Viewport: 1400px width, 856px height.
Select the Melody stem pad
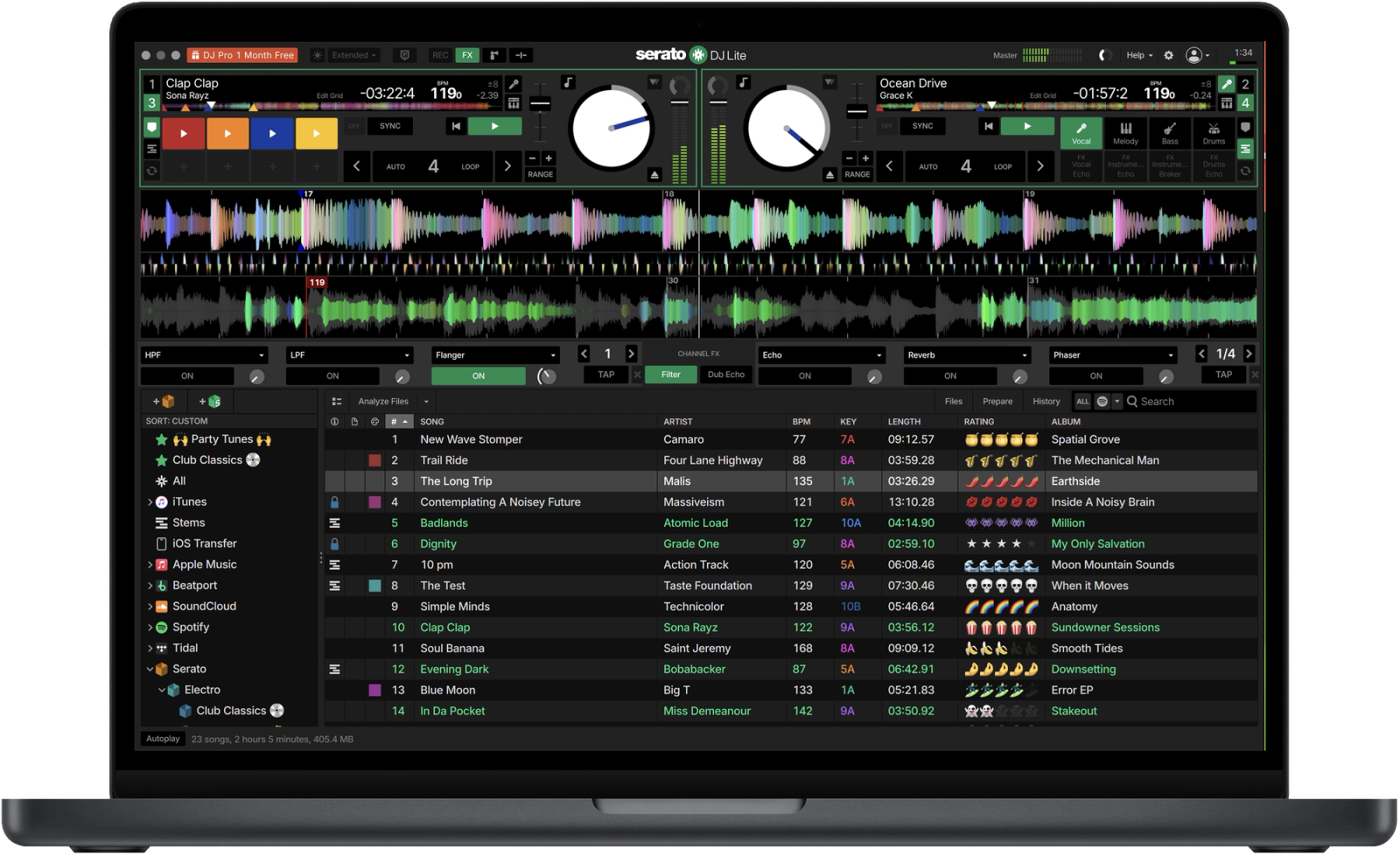coord(1125,133)
